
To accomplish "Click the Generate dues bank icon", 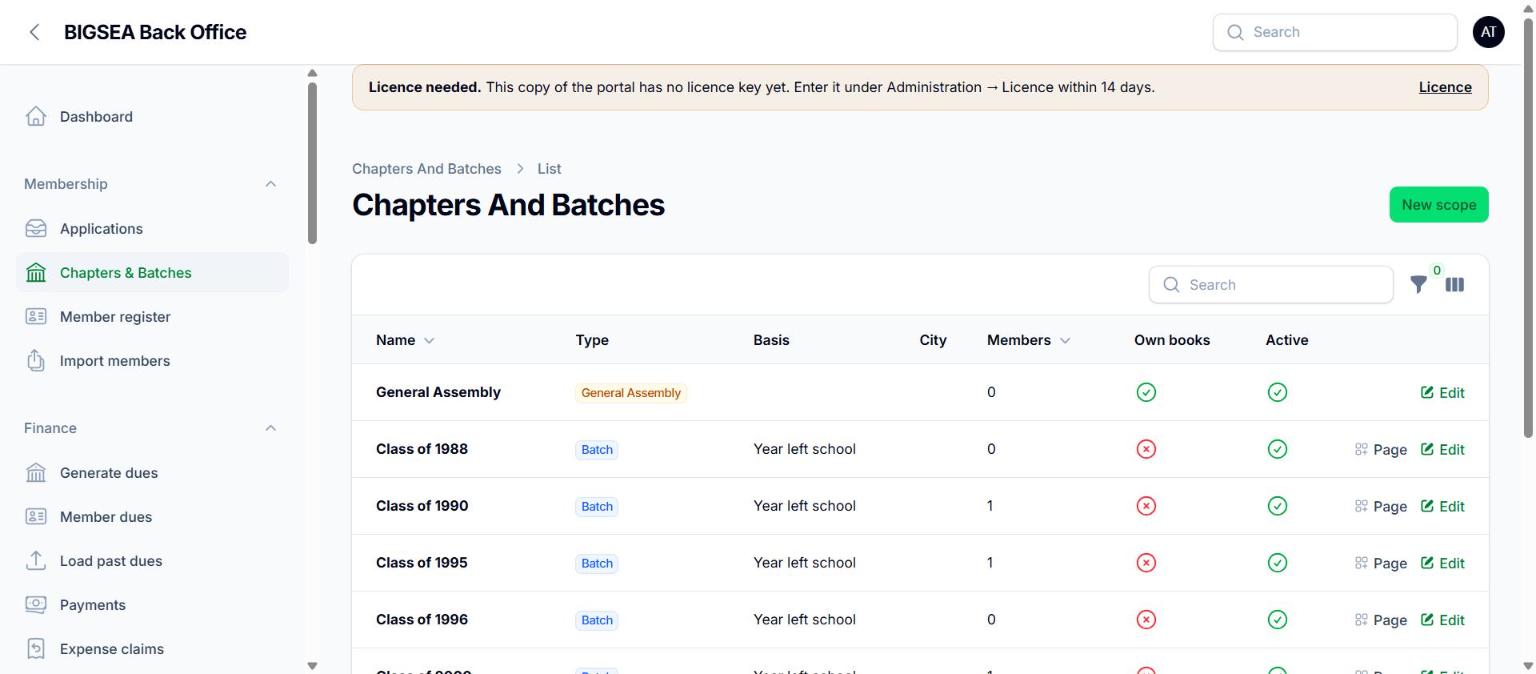I will (36, 473).
